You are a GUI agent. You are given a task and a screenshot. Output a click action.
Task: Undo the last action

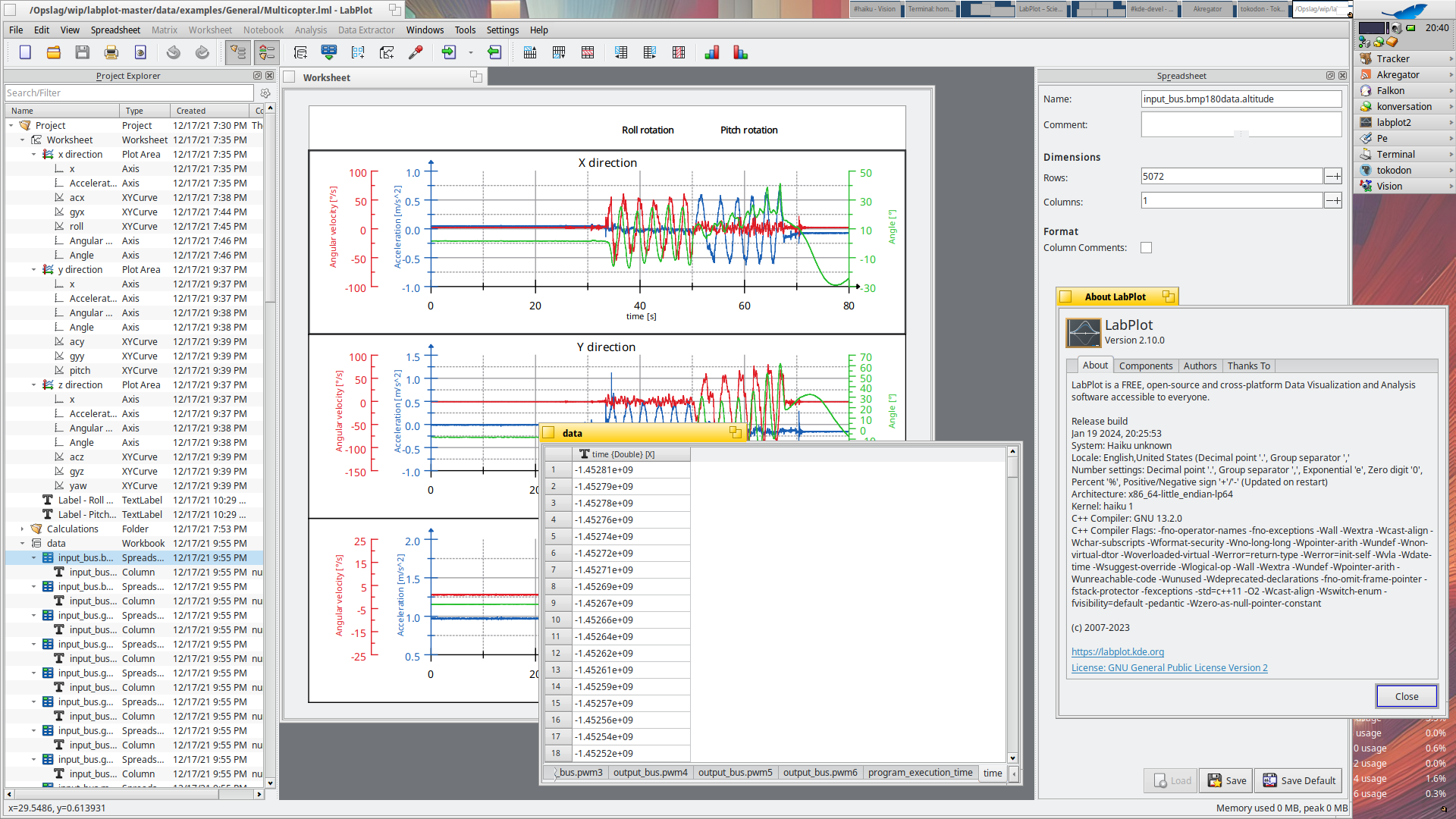[x=174, y=52]
